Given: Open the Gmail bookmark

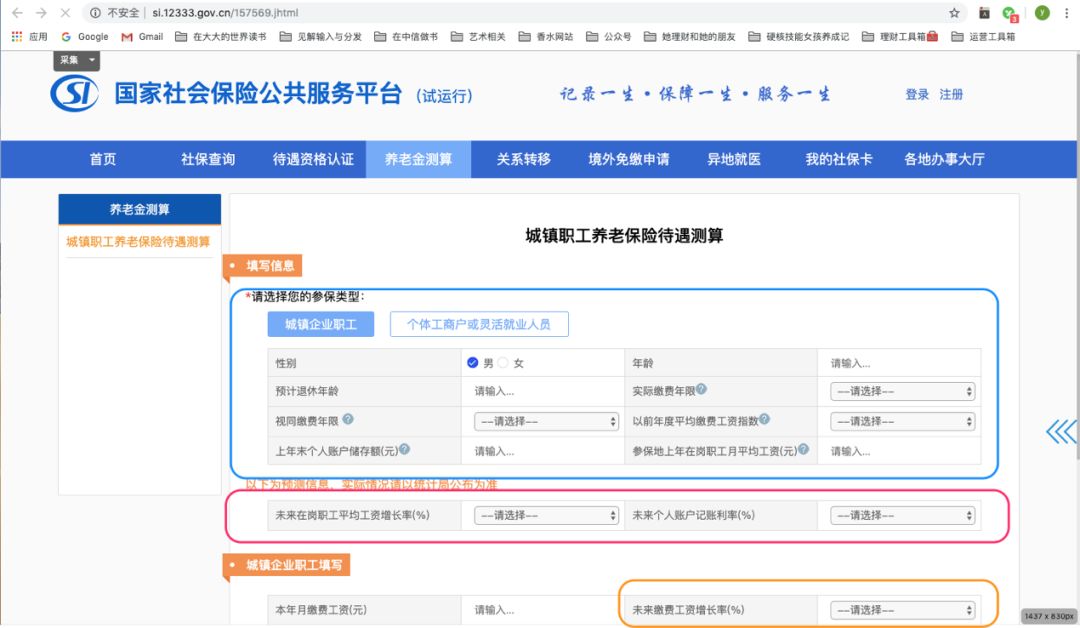Looking at the screenshot, I should point(143,36).
